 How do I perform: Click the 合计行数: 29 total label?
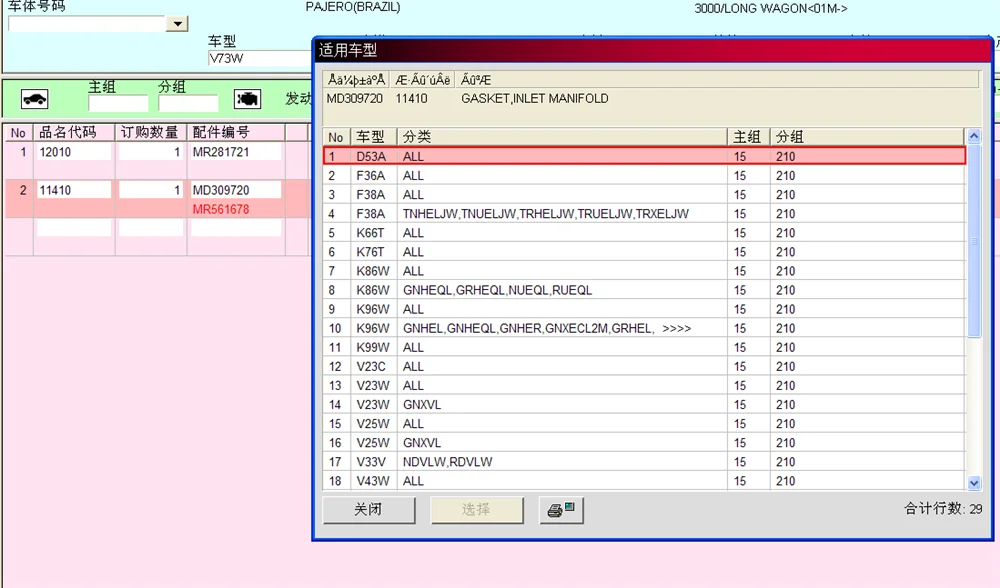pos(943,508)
